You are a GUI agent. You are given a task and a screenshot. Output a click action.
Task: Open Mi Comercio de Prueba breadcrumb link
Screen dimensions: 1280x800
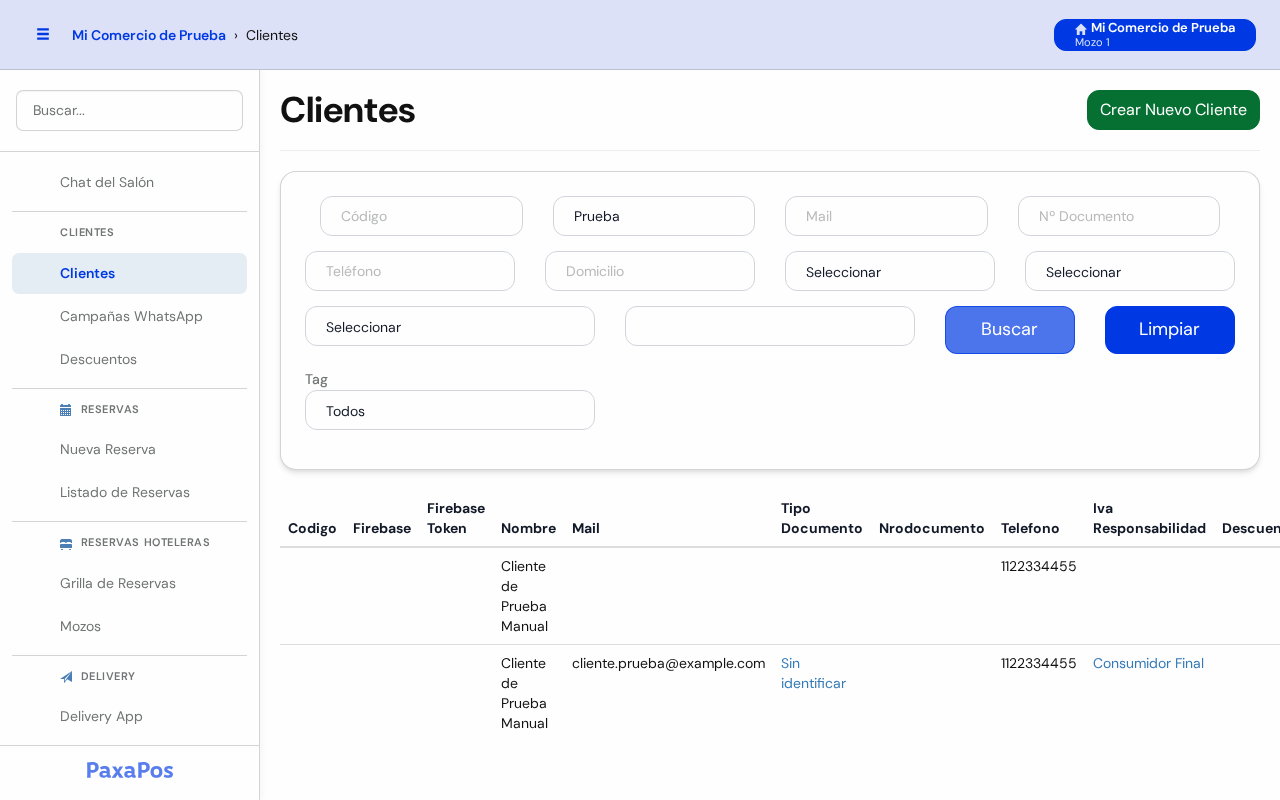coord(149,35)
